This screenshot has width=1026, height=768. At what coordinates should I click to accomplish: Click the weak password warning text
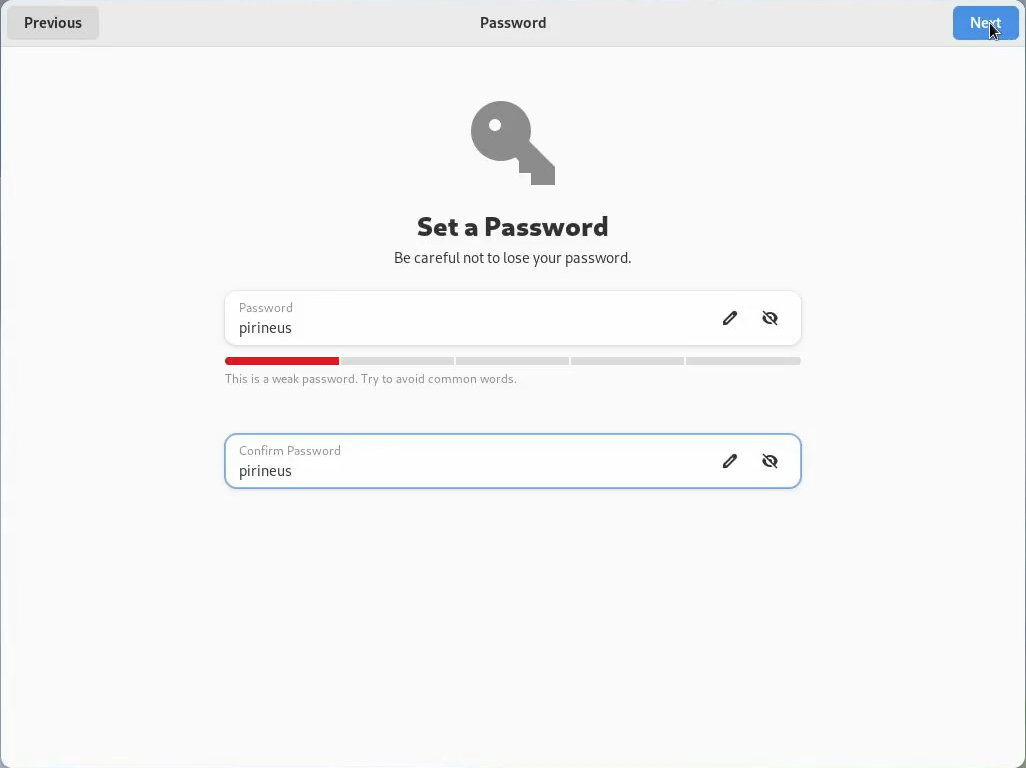[x=371, y=380]
